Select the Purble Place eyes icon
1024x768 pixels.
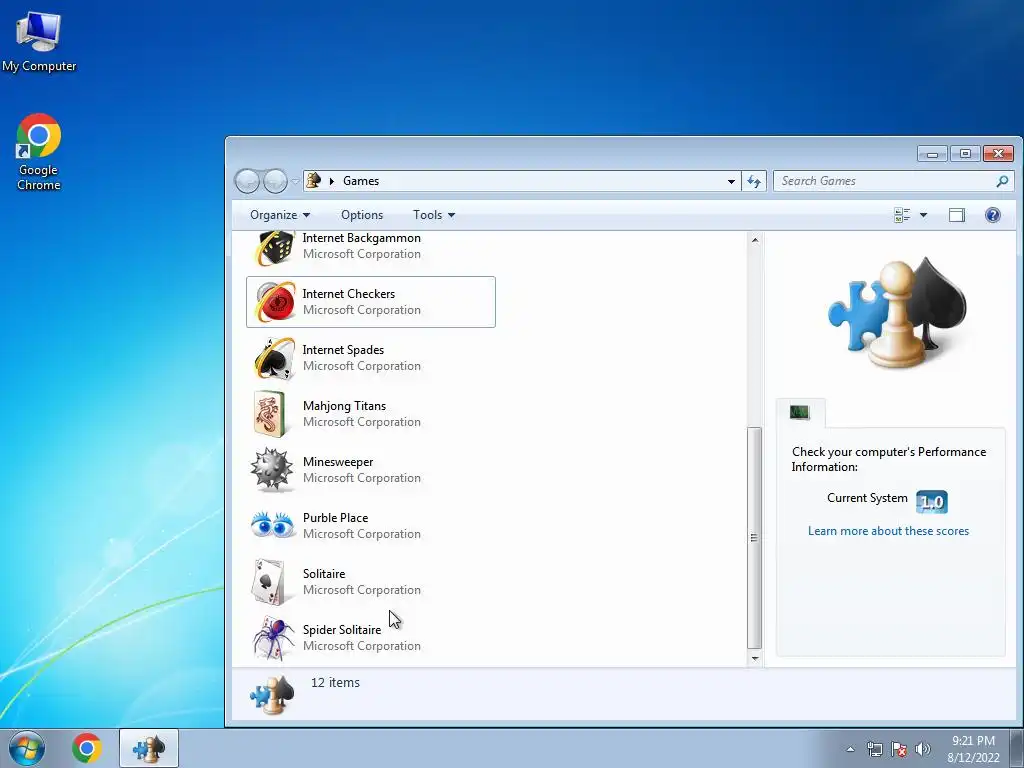pyautogui.click(x=273, y=525)
